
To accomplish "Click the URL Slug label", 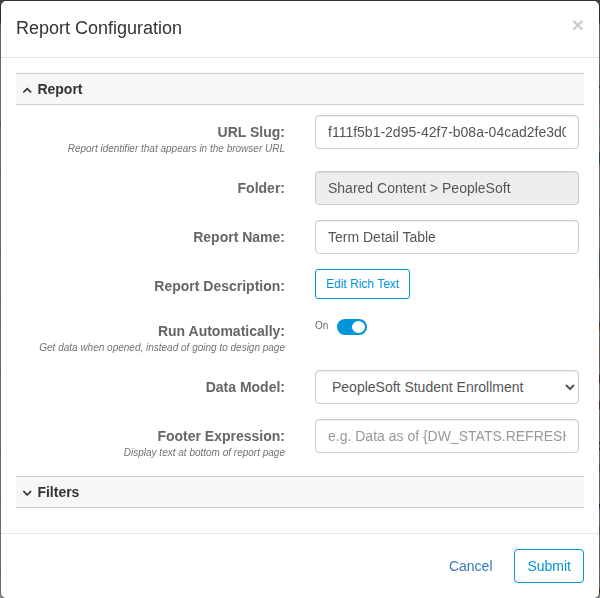I will (x=251, y=132).
